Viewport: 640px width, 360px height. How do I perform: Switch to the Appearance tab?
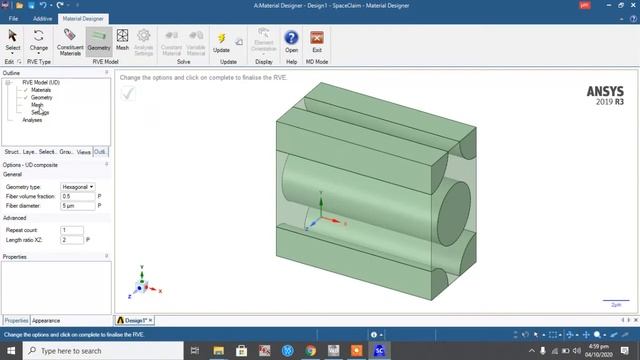[46, 320]
